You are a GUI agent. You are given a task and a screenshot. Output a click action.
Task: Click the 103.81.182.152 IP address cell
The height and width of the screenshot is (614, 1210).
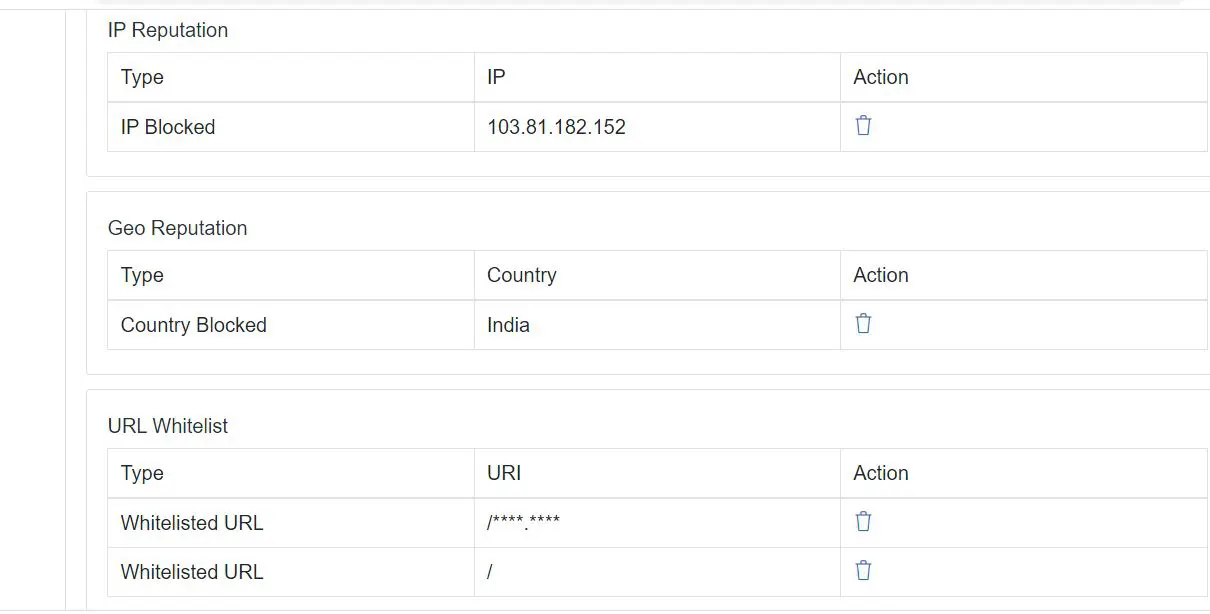556,127
